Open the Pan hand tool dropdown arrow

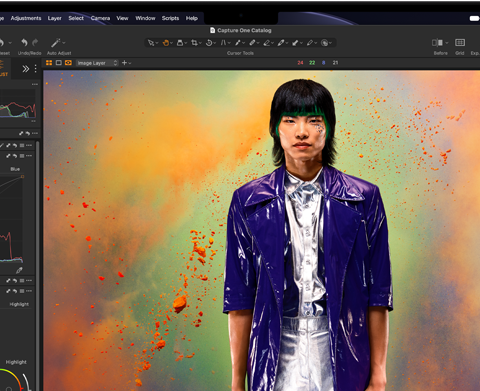point(171,43)
